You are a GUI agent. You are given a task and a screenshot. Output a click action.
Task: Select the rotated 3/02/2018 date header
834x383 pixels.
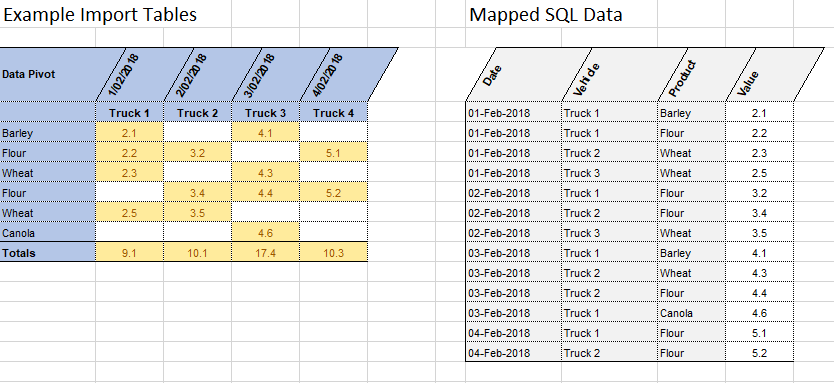point(260,74)
